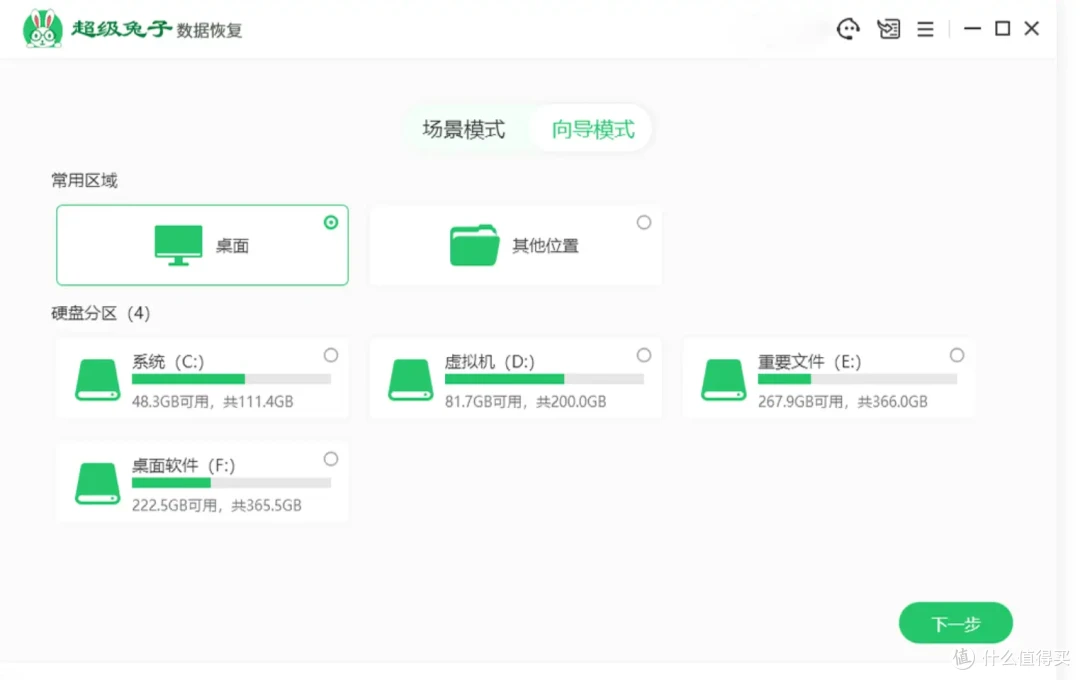
Task: Click the 常用区域 heading
Action: tap(84, 181)
